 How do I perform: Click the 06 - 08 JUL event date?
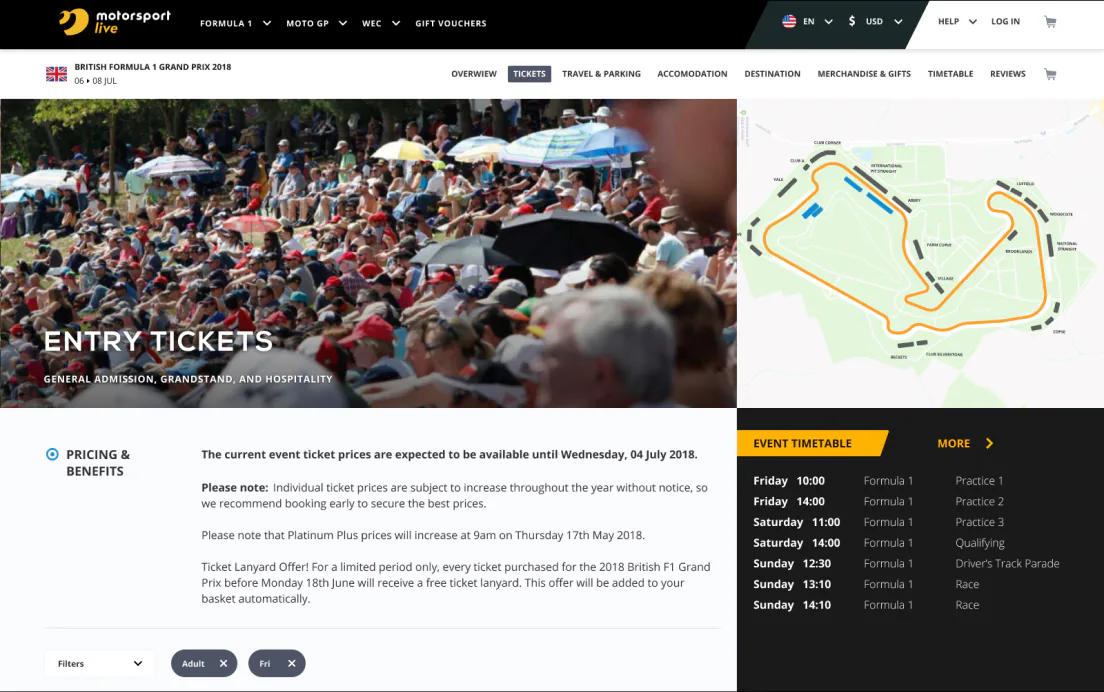click(96, 81)
